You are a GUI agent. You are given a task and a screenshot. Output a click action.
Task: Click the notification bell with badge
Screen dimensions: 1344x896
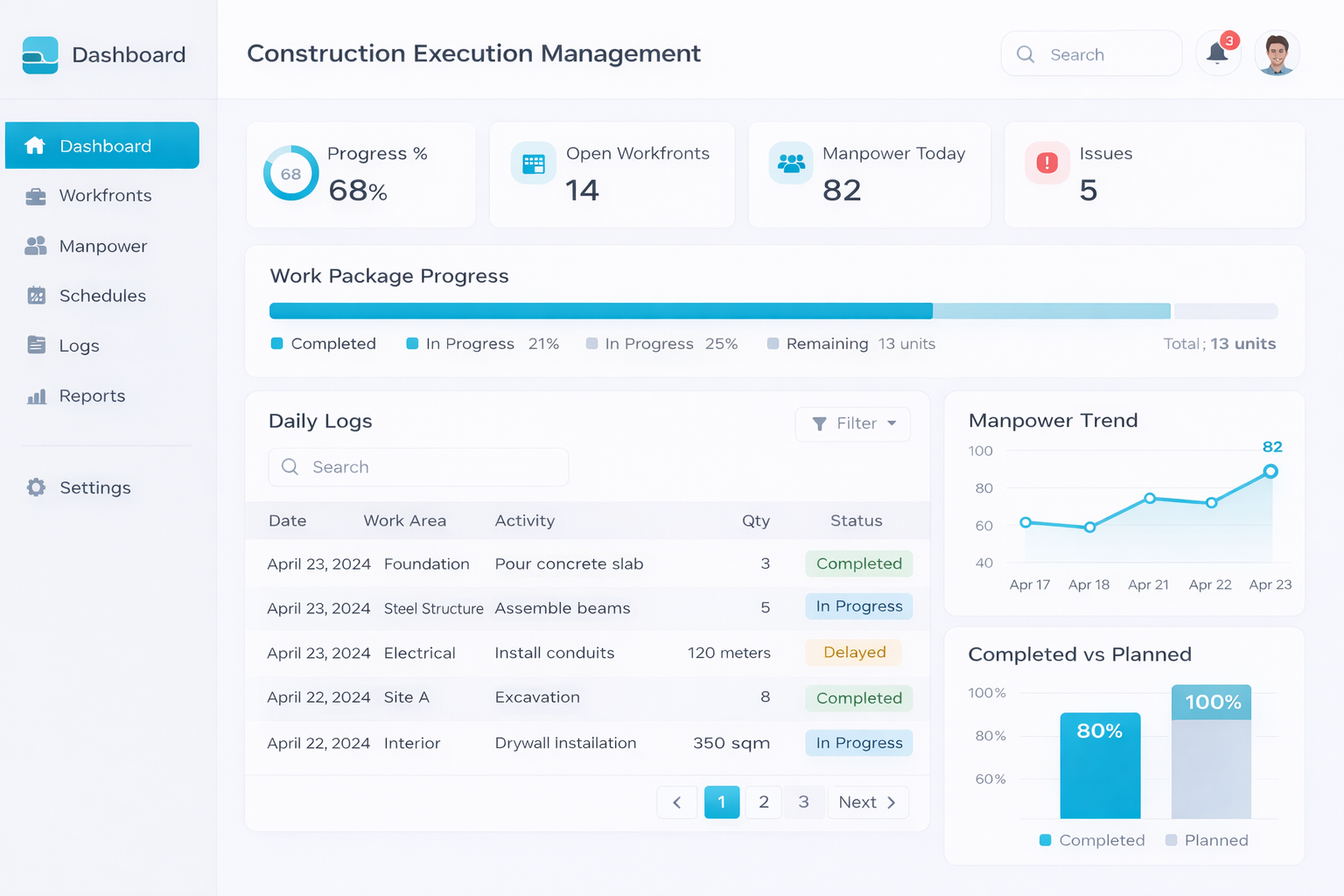tap(1217, 53)
